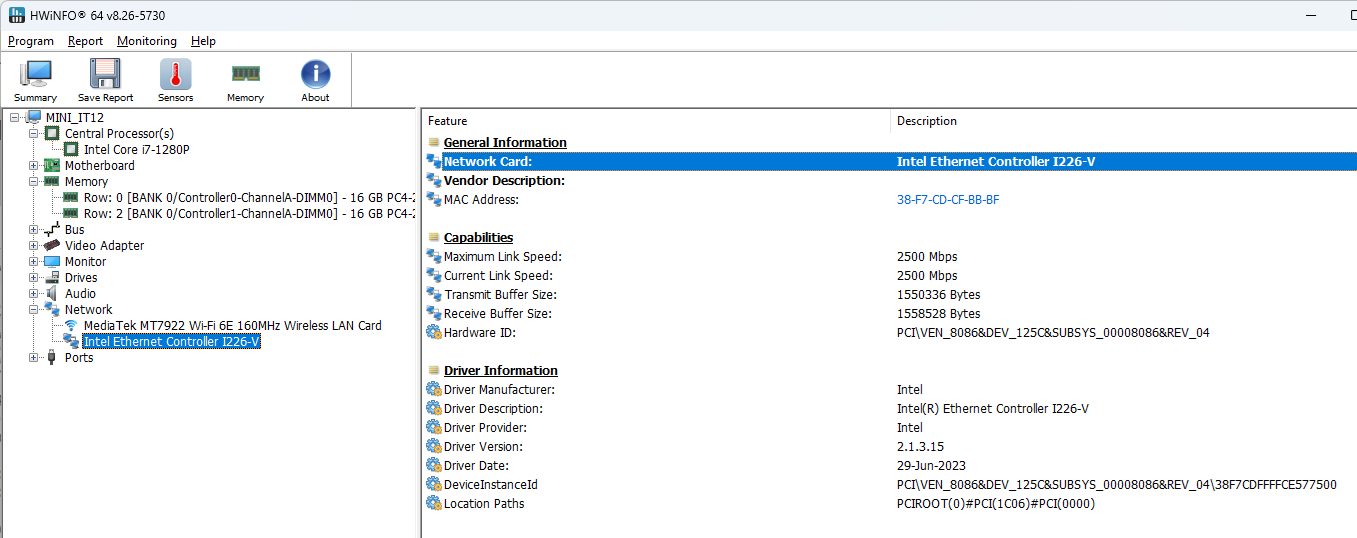The width and height of the screenshot is (1357, 538).
Task: Expand the Audio tree node
Action: point(34,294)
